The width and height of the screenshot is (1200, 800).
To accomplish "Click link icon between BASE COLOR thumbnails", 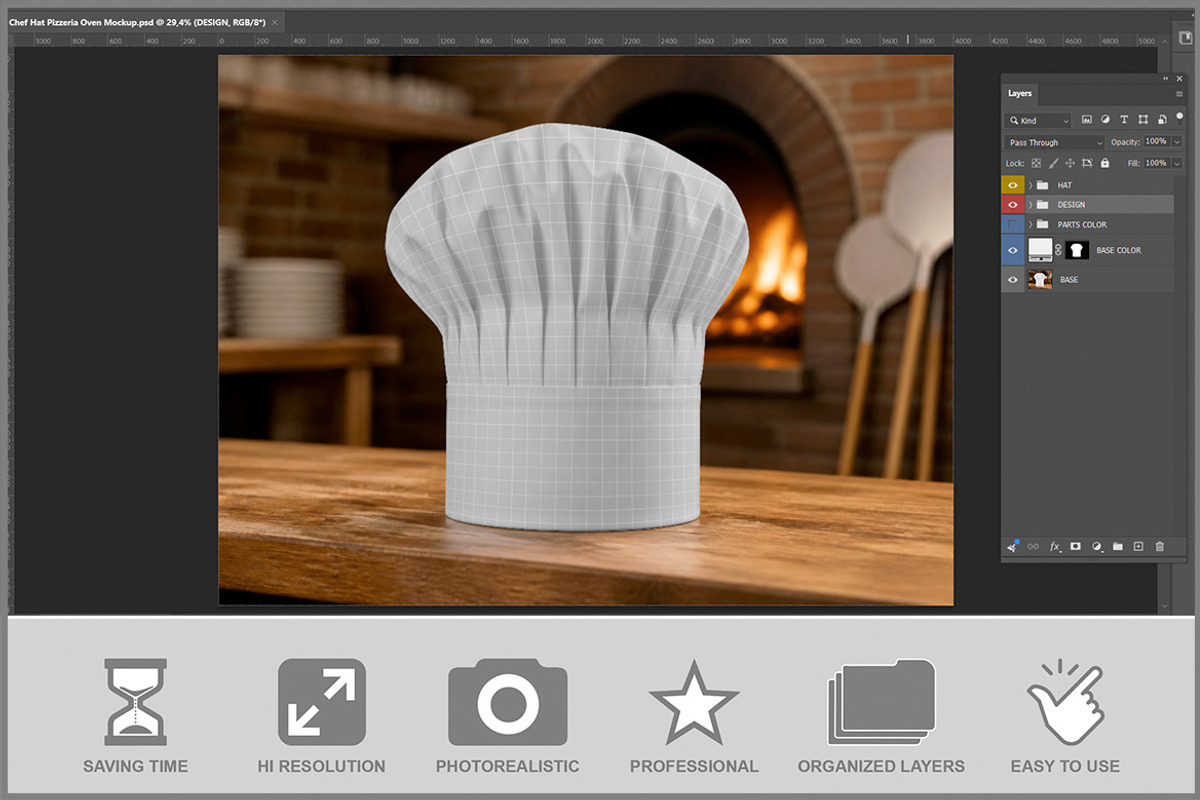I will (x=1058, y=250).
